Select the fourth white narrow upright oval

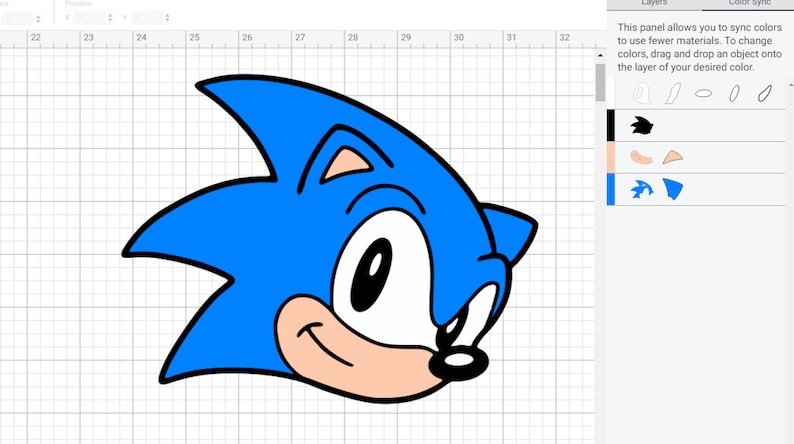[734, 94]
